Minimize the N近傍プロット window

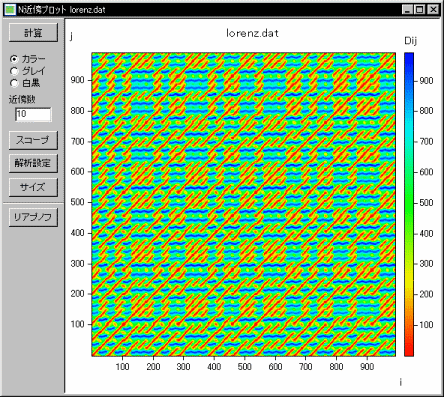tap(407, 10)
